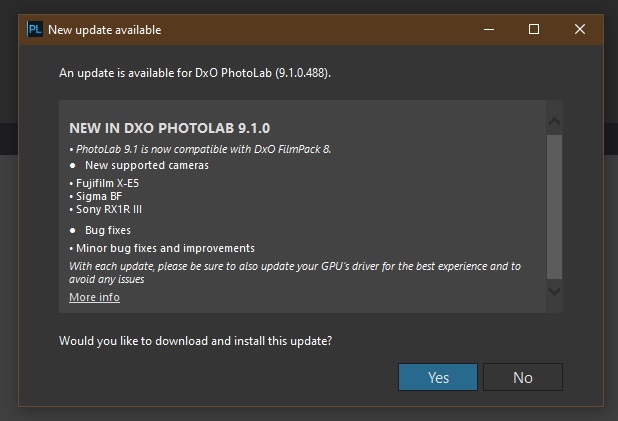Maximize the update dialog window
618x421 pixels.
(x=534, y=29)
